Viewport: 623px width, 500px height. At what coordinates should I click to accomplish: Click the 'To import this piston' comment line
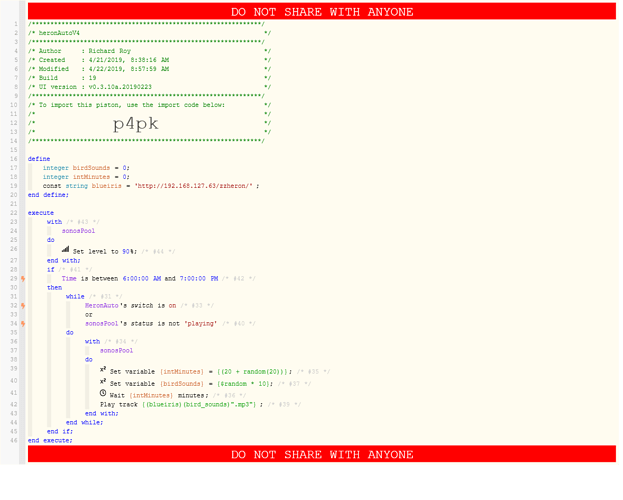click(132, 105)
